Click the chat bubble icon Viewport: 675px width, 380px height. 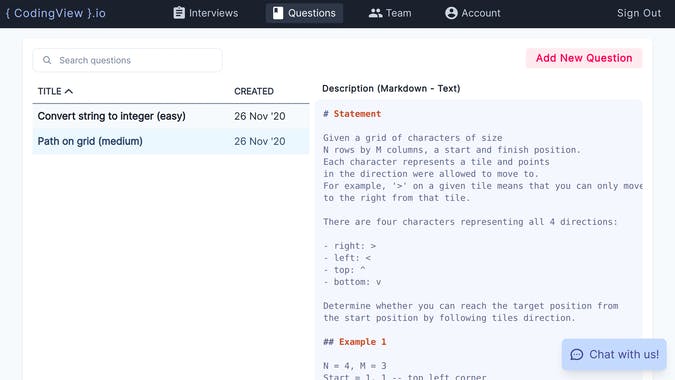click(x=577, y=355)
